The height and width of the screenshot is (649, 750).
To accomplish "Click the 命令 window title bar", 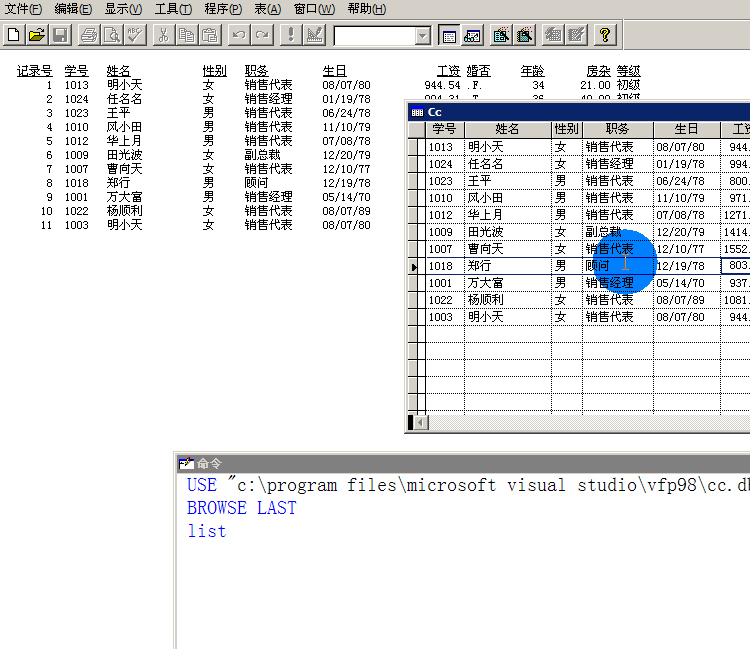I will (463, 463).
